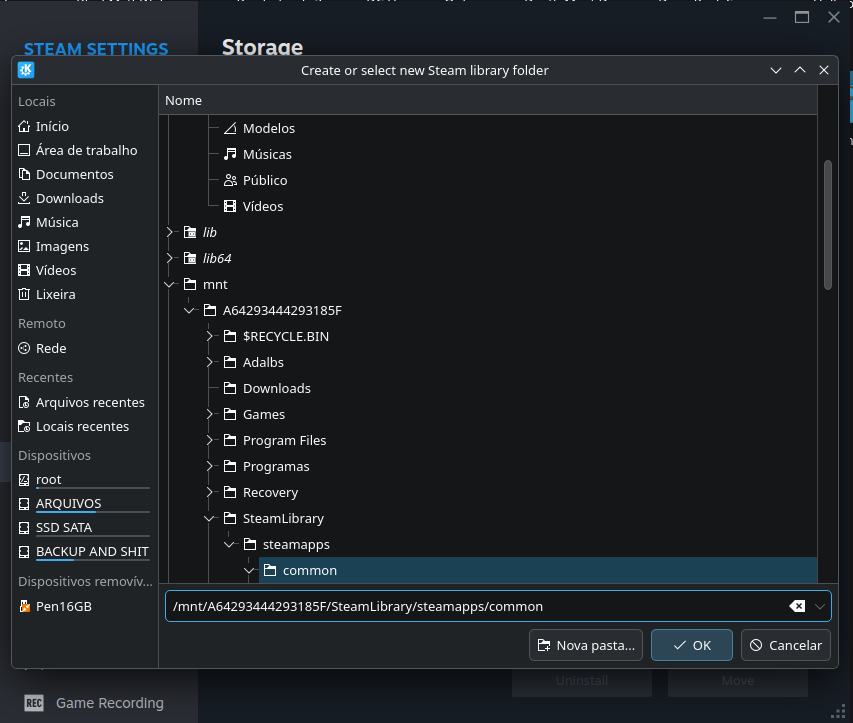The image size is (853, 723).
Task: Open Rede network location
Action: point(51,348)
